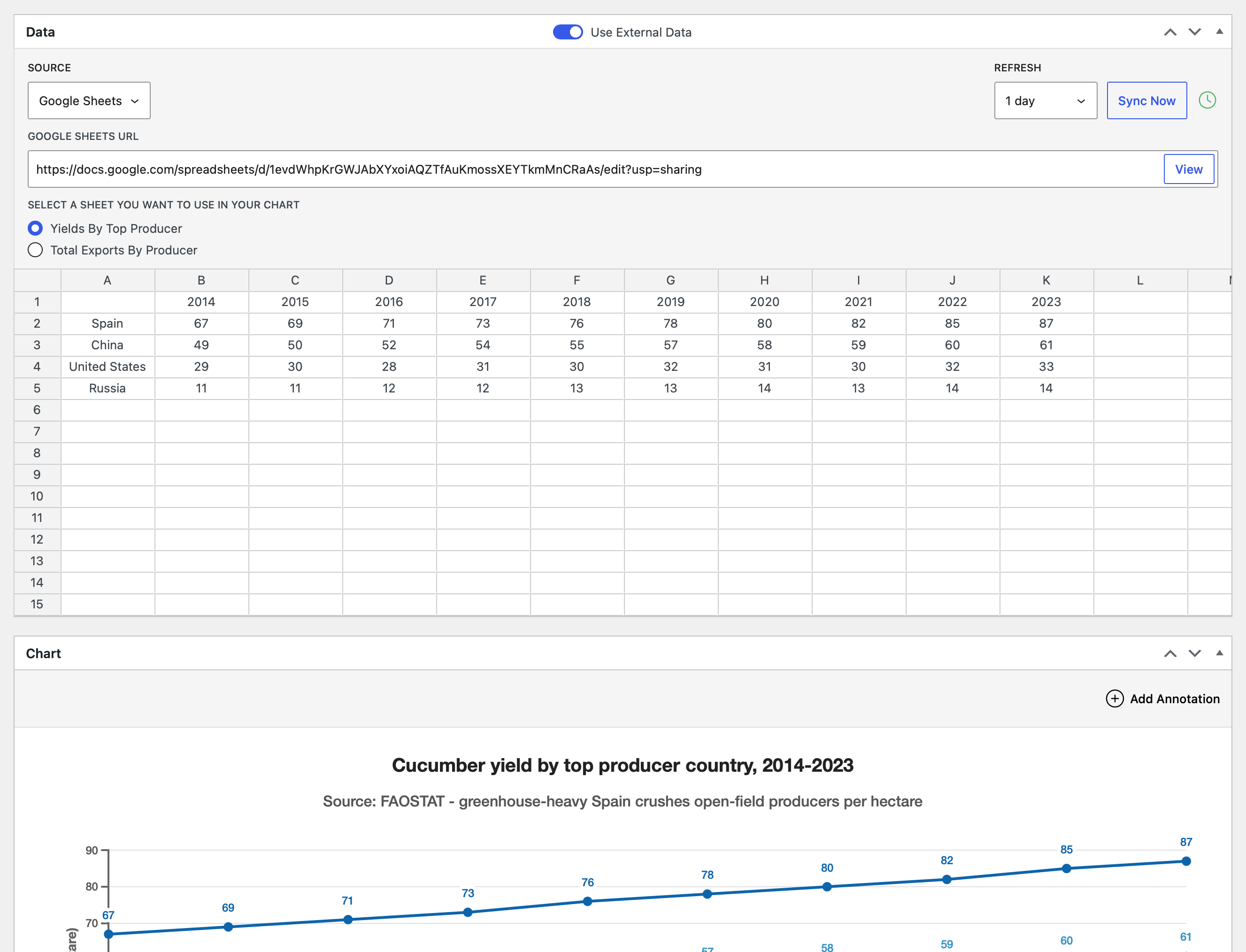Viewport: 1246px width, 952px height.
Task: Select the Russia cell
Action: pos(108,388)
